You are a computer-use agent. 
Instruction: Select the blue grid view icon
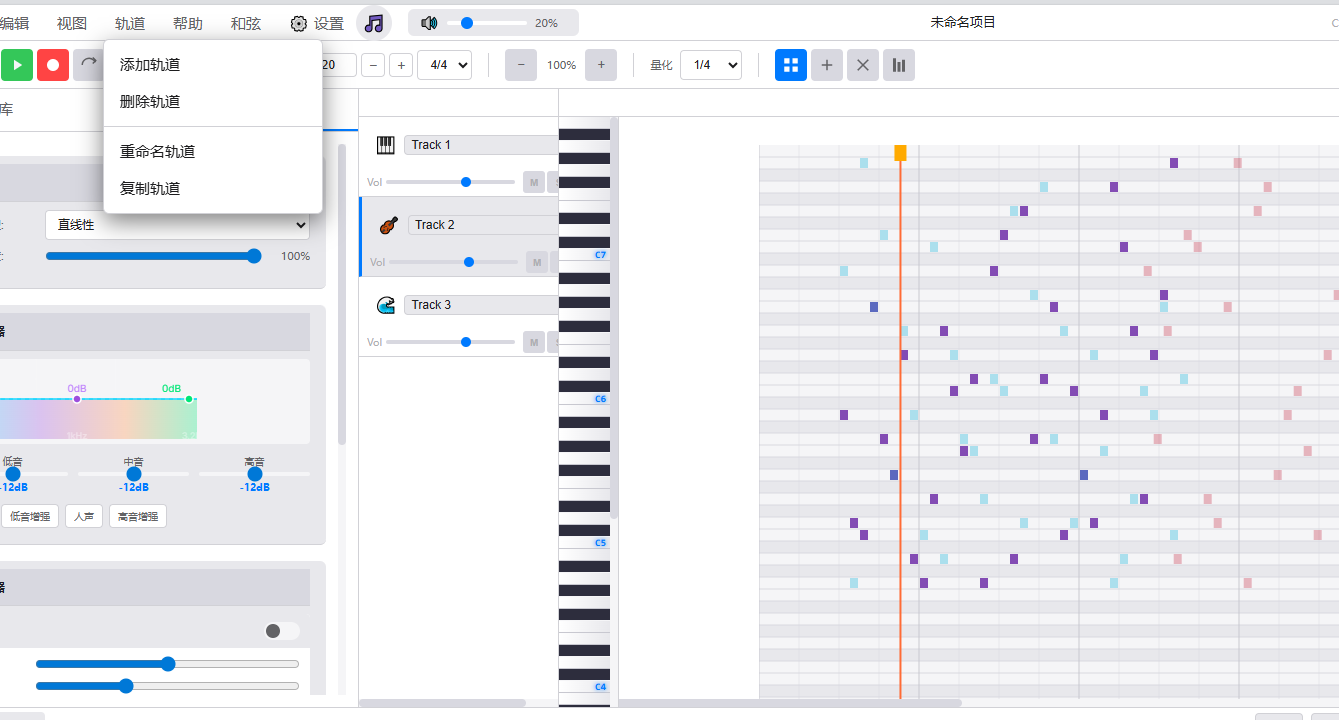pyautogui.click(x=791, y=65)
